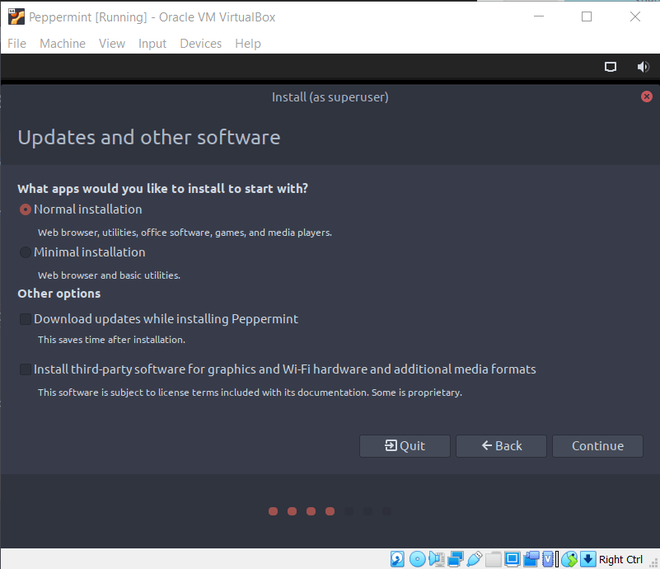Click 'This saves time after installation.' text

pyautogui.click(x=112, y=340)
